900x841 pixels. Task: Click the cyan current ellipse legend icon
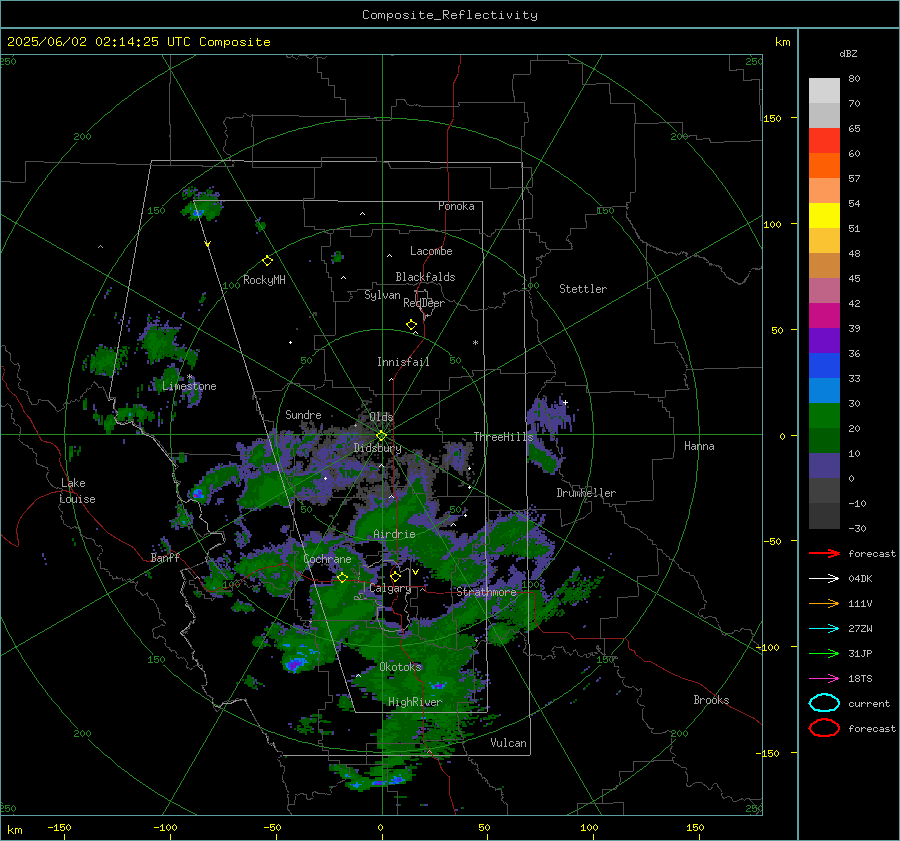click(824, 703)
